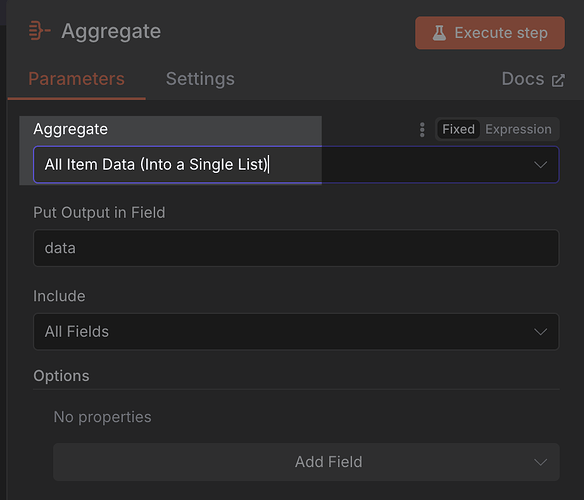Click the Options section heading
The height and width of the screenshot is (500, 584).
tap(61, 376)
